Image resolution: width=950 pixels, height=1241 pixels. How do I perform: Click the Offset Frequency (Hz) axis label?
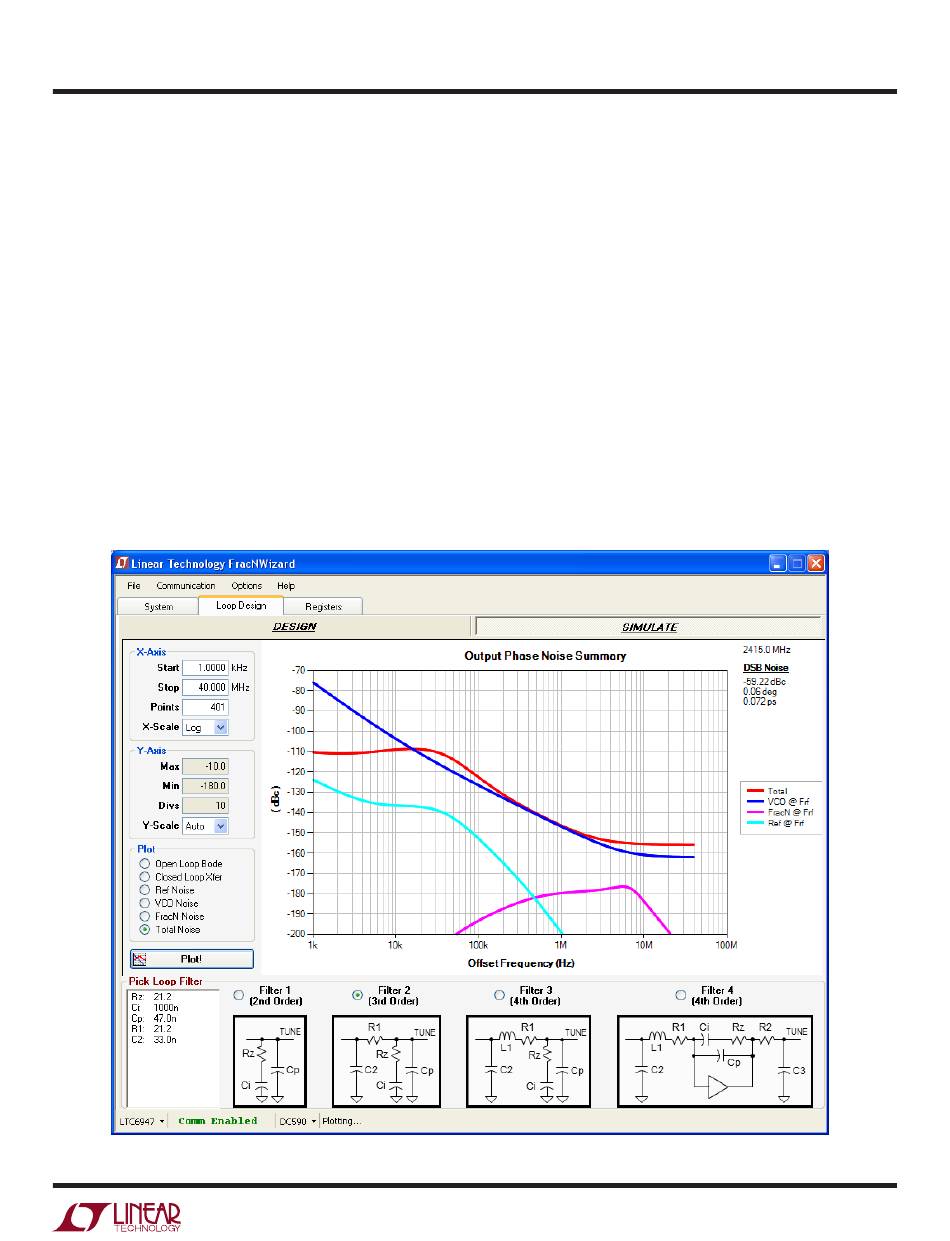(x=521, y=963)
